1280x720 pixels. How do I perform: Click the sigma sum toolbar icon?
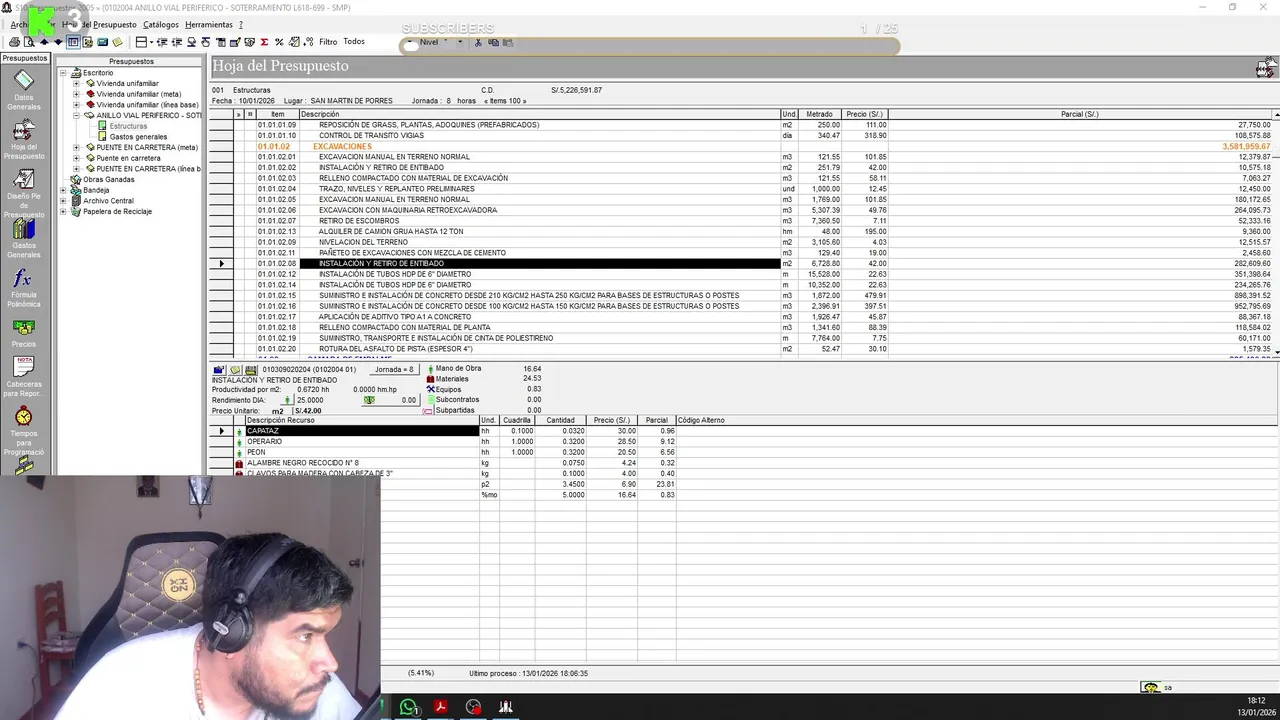point(264,42)
